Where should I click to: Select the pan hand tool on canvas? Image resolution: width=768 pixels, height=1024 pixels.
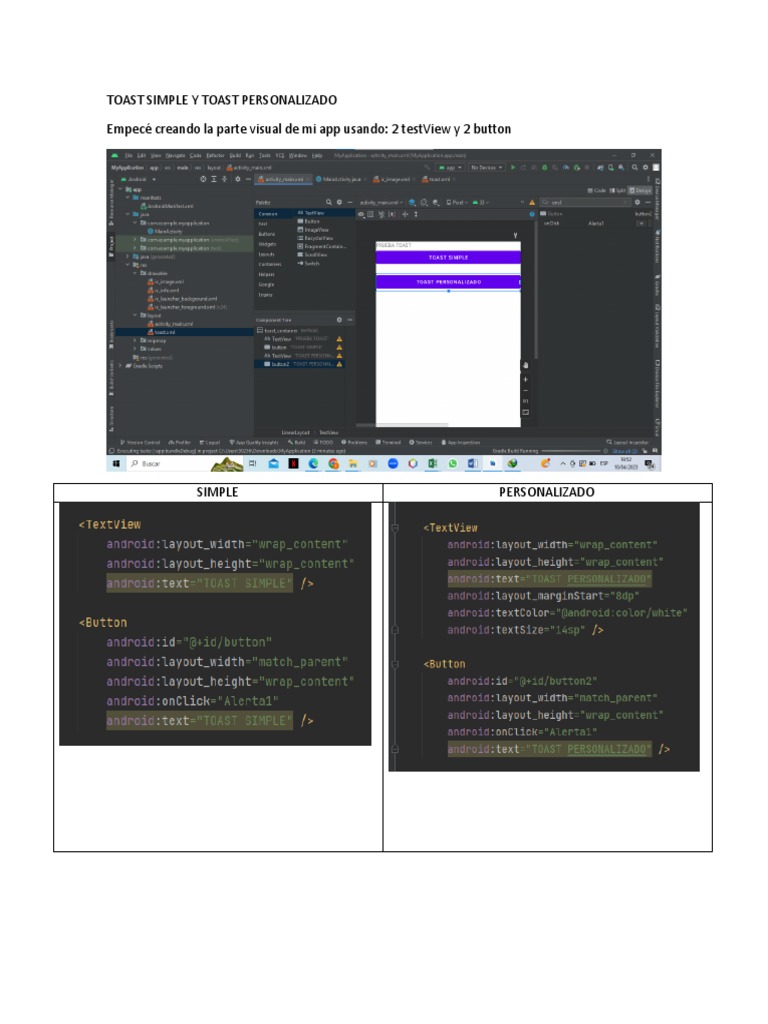(525, 366)
